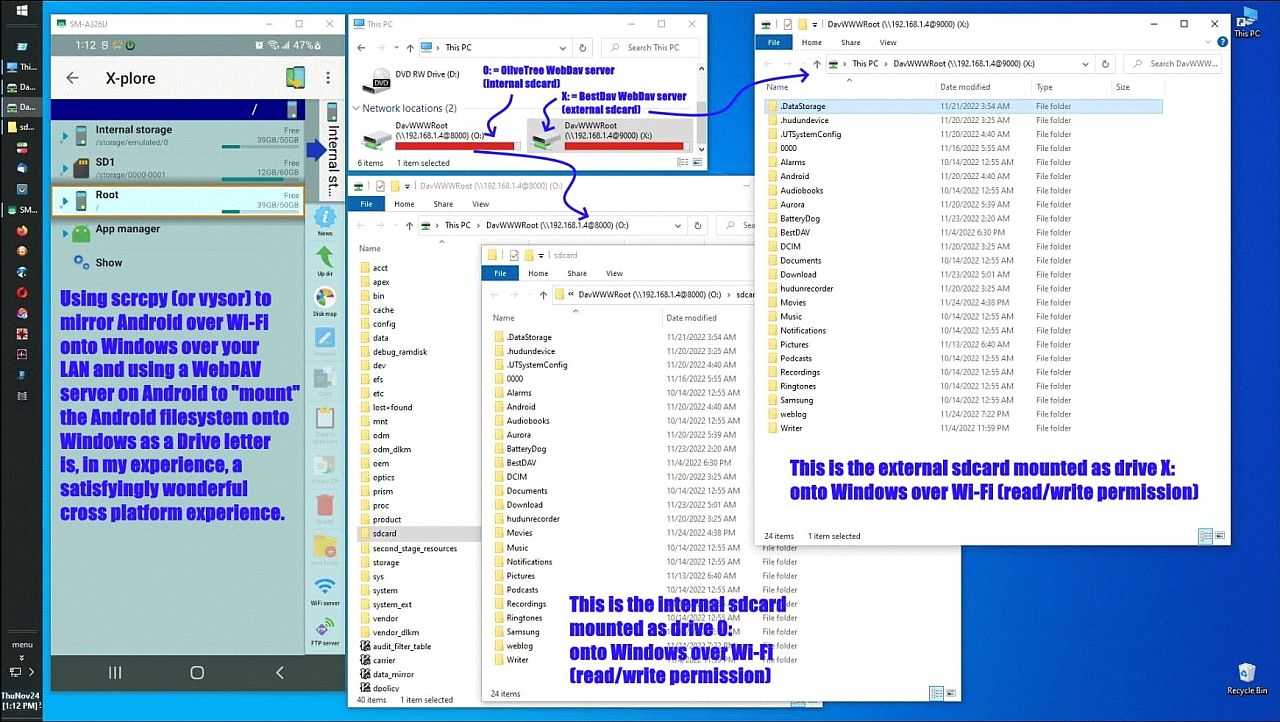This screenshot has height=722, width=1280.
Task: Open This PC desktop shortcut
Action: tap(1247, 20)
